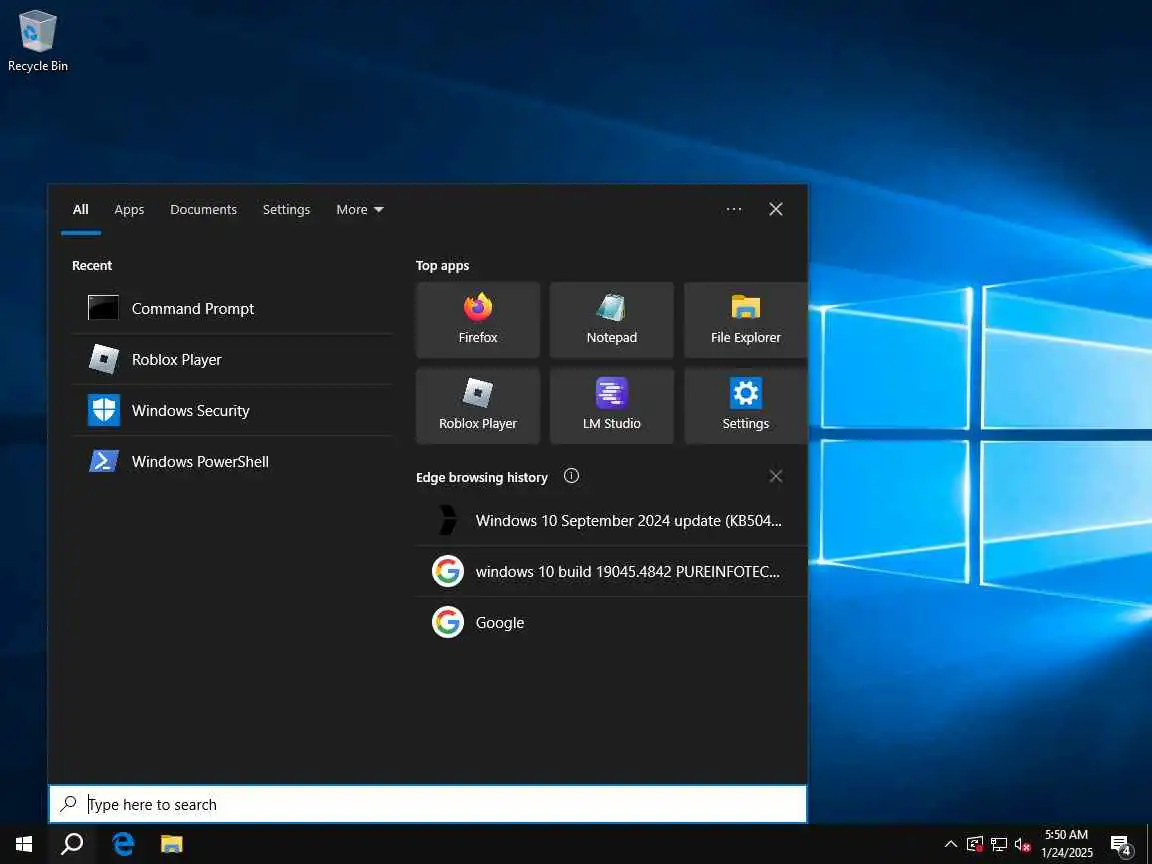Launch Firefox from Top apps
The height and width of the screenshot is (864, 1152).
(478, 320)
